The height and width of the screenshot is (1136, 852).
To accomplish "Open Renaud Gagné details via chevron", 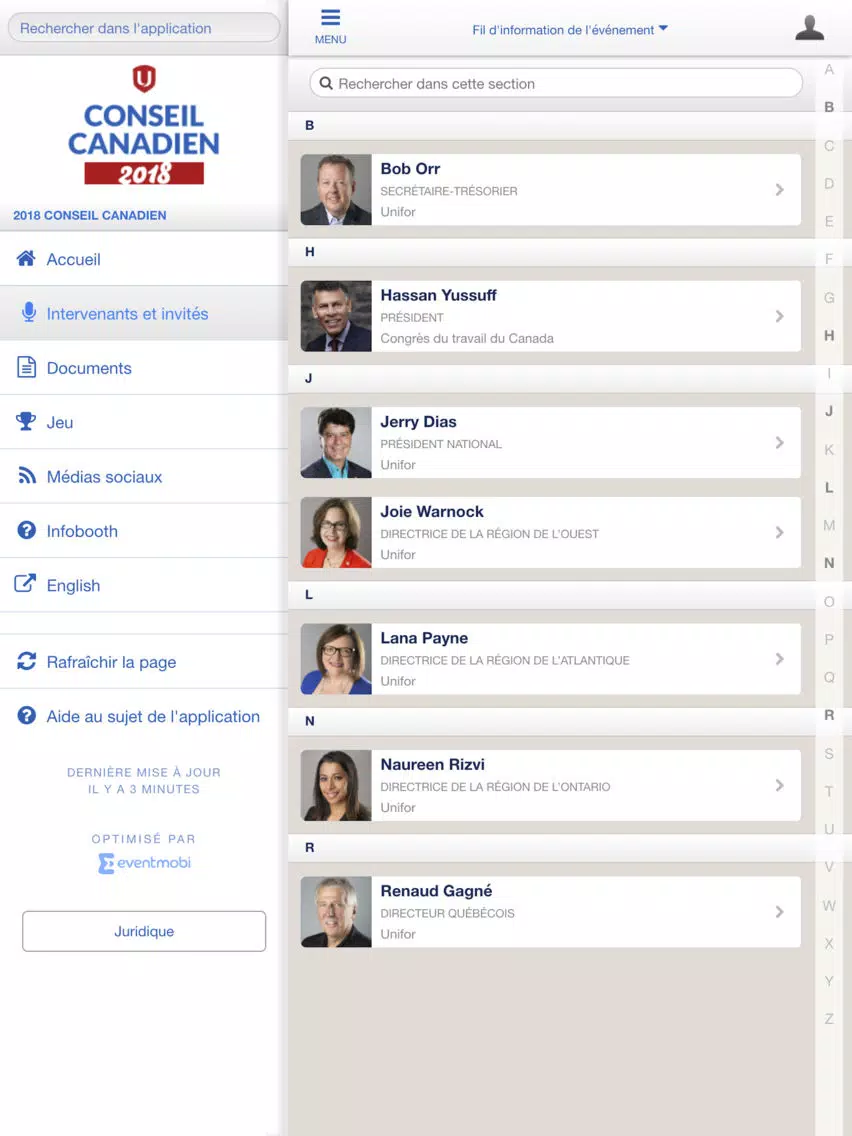I will pos(780,912).
